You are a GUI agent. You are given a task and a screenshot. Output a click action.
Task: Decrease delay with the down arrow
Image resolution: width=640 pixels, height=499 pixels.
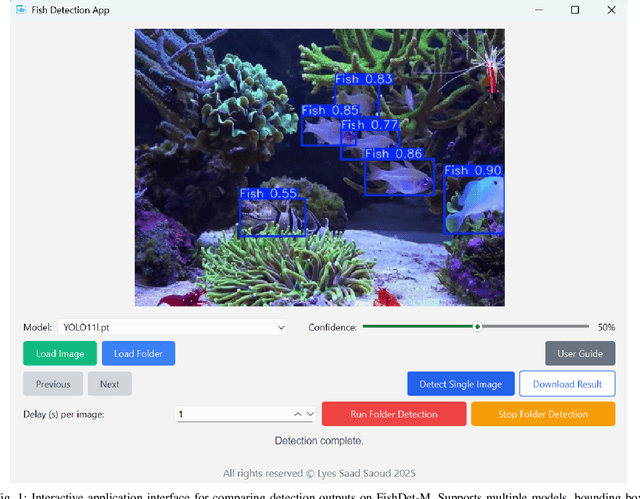click(310, 414)
